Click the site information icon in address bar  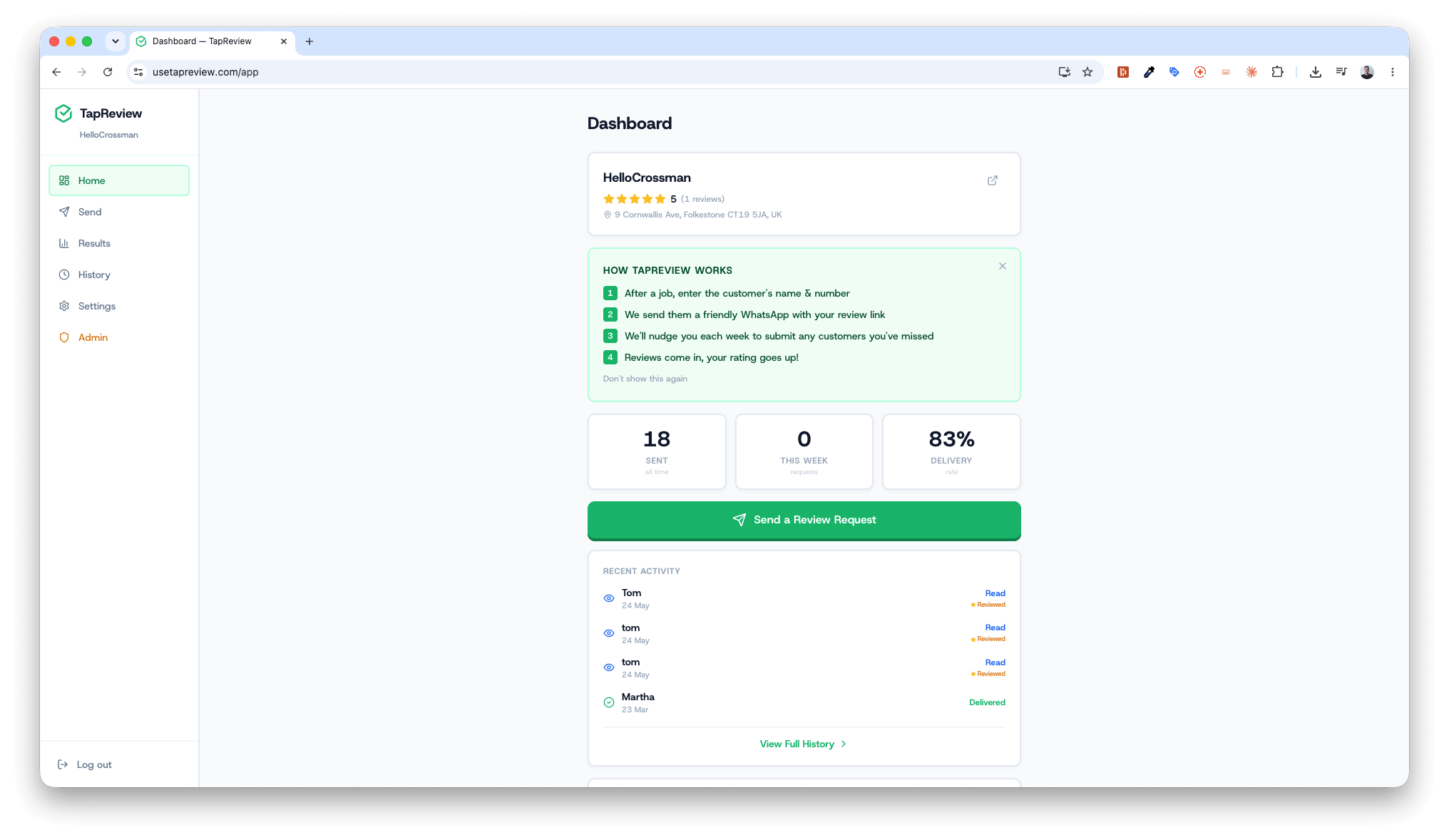pos(139,72)
